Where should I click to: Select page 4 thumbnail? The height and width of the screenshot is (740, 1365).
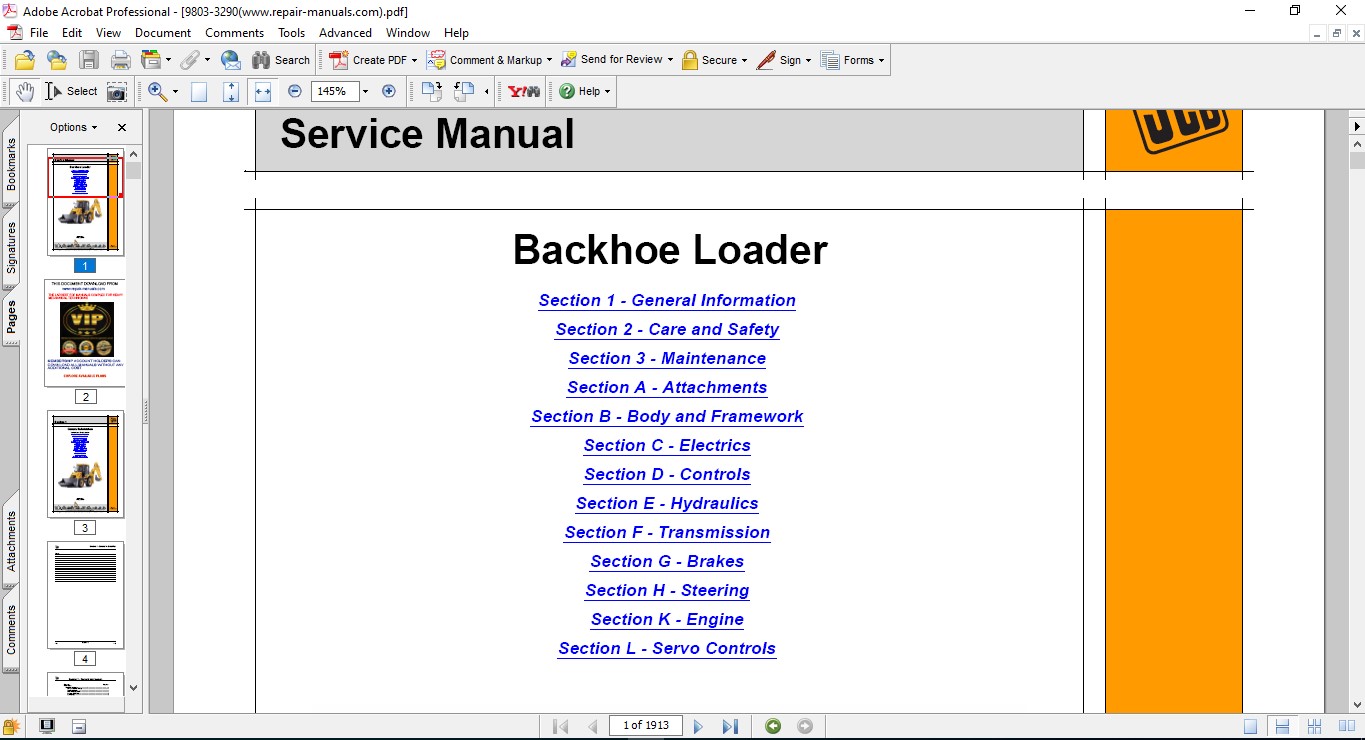[x=85, y=595]
